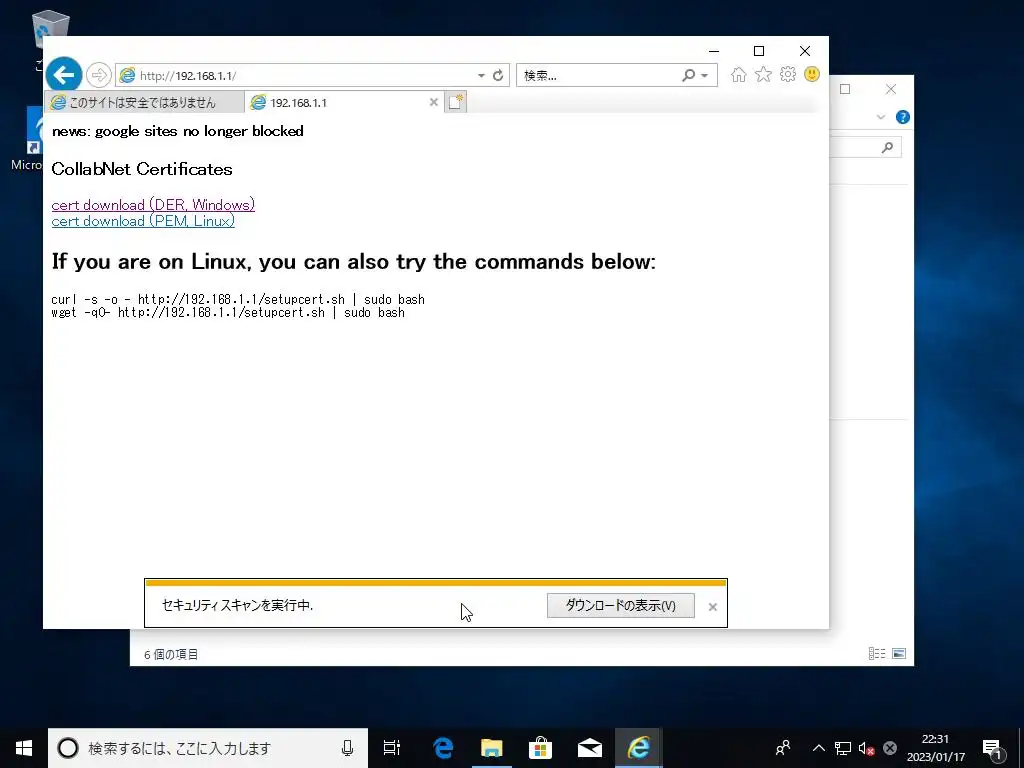Click the Cortana circle icon

[68, 748]
